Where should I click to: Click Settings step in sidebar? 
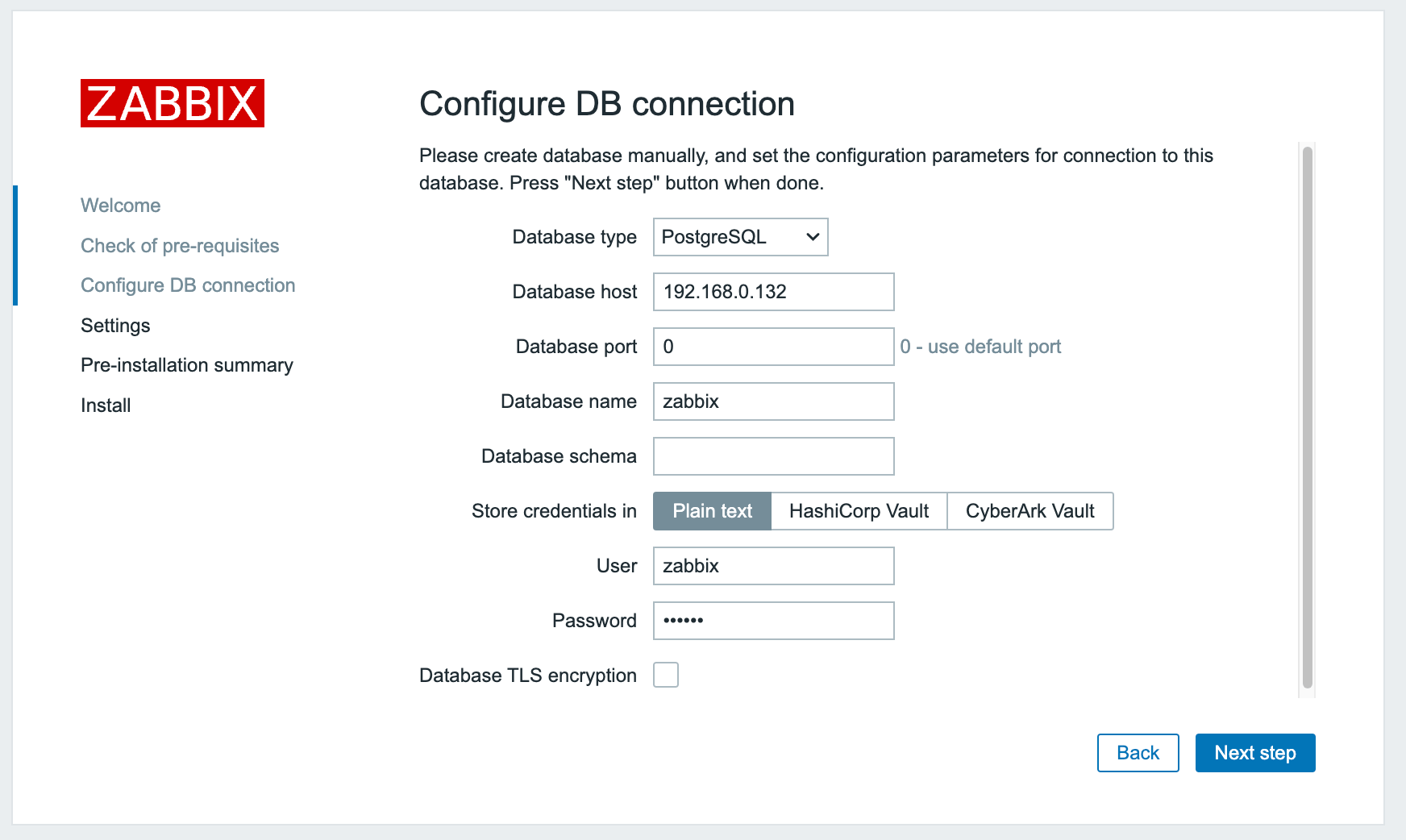click(115, 326)
